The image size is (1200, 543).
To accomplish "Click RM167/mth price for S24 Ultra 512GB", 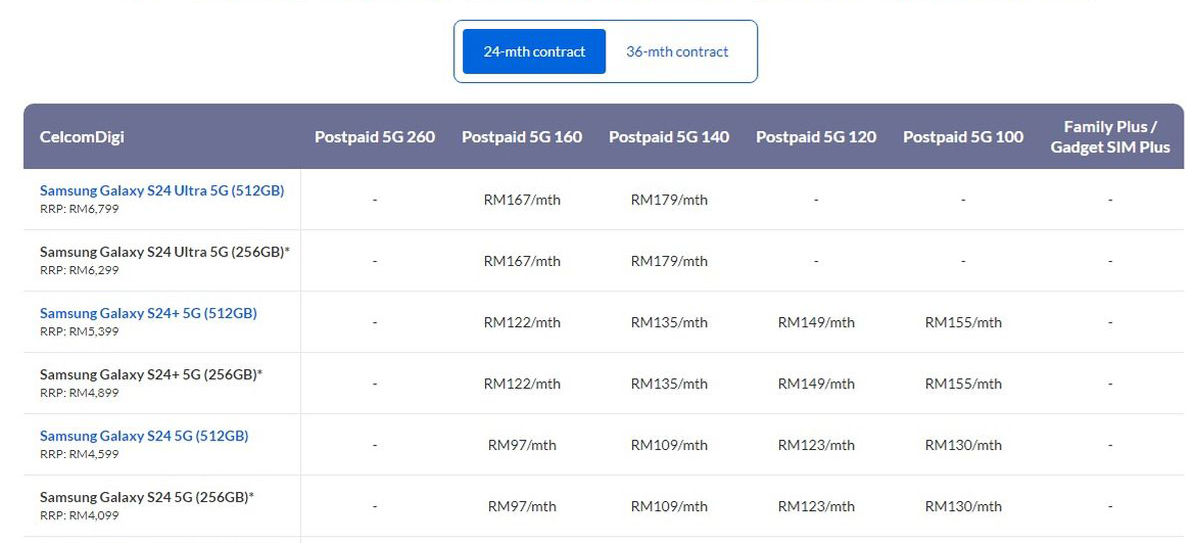I will coord(522,200).
